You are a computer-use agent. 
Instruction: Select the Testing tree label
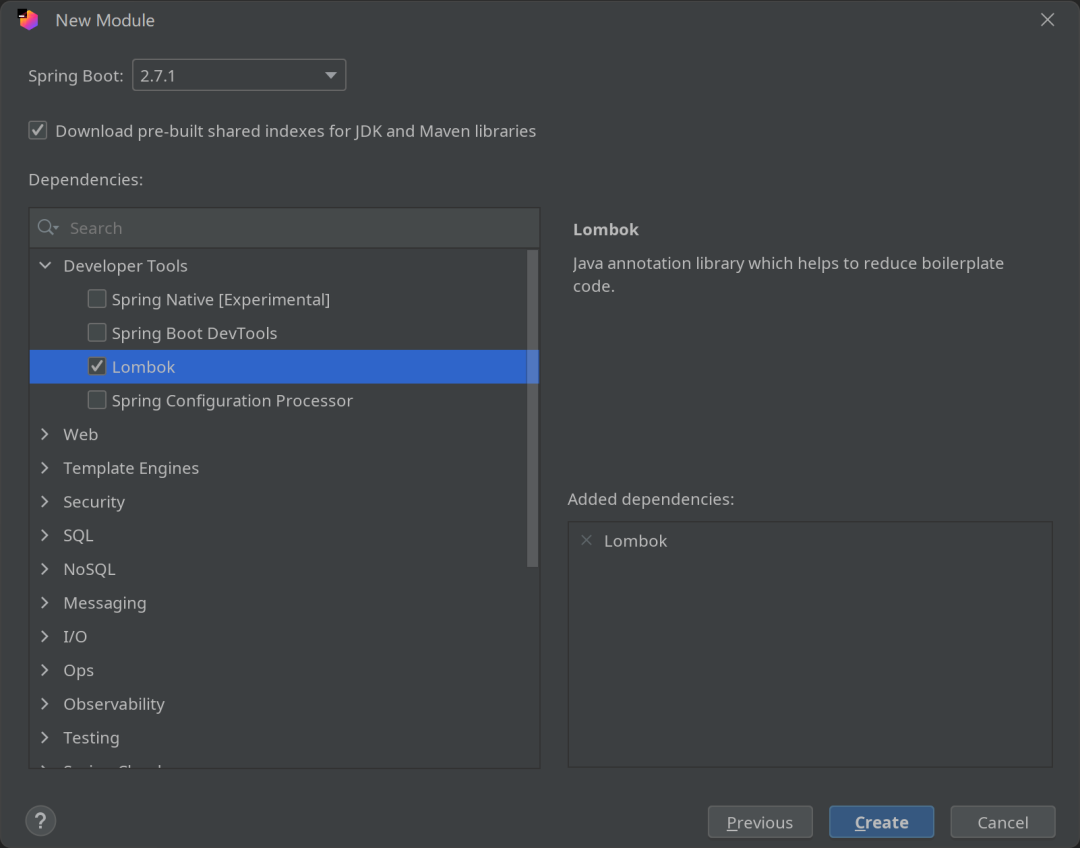tap(91, 738)
